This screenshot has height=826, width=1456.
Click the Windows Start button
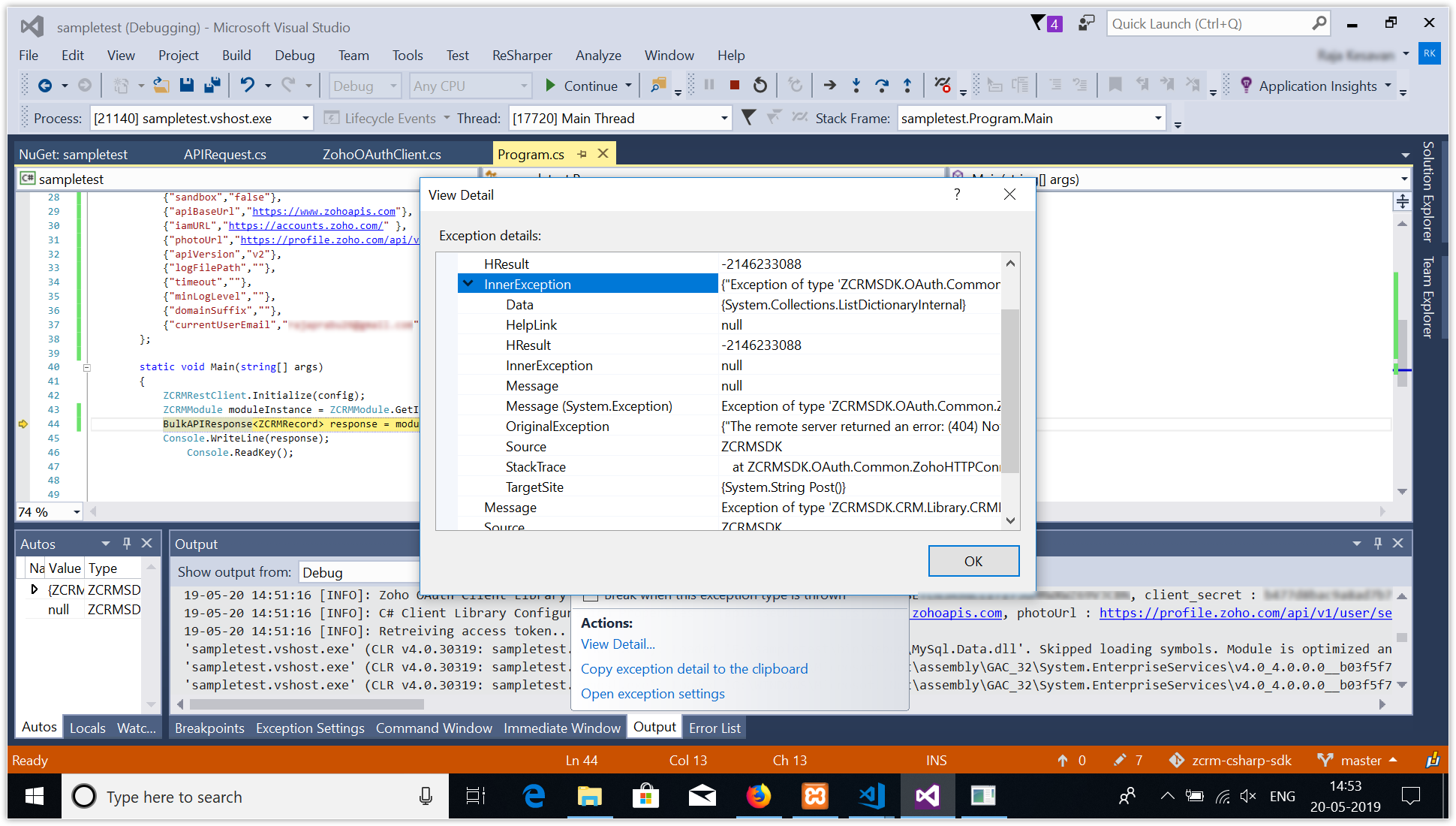tap(35, 796)
